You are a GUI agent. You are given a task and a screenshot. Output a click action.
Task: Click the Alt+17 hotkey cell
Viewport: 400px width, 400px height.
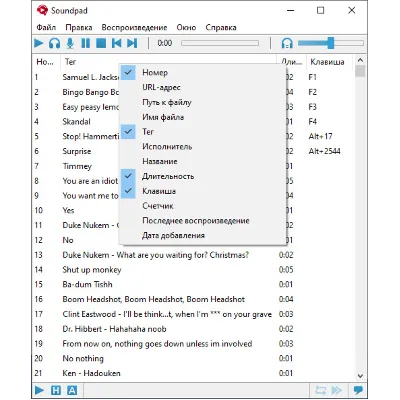320,136
